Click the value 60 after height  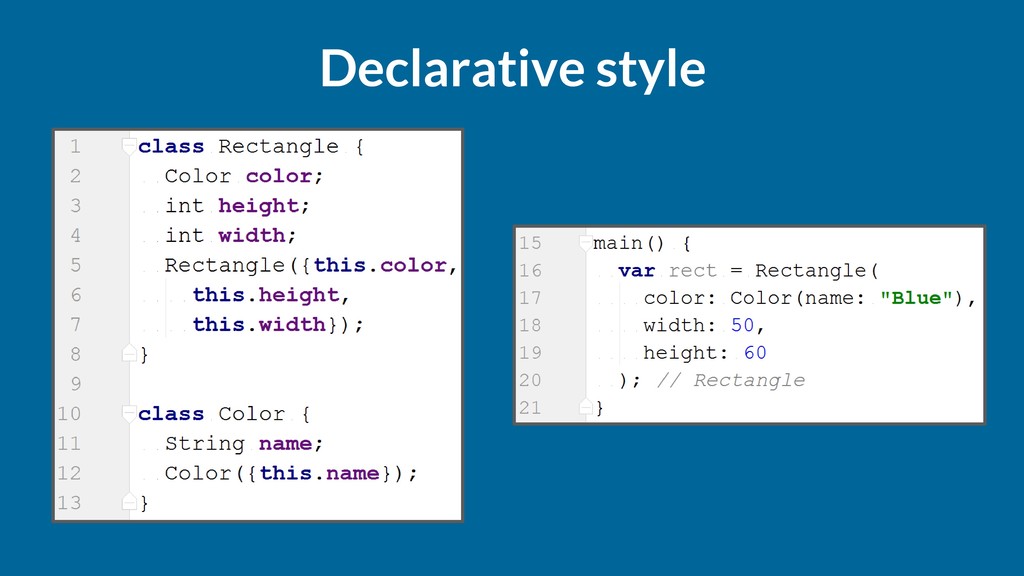click(755, 353)
